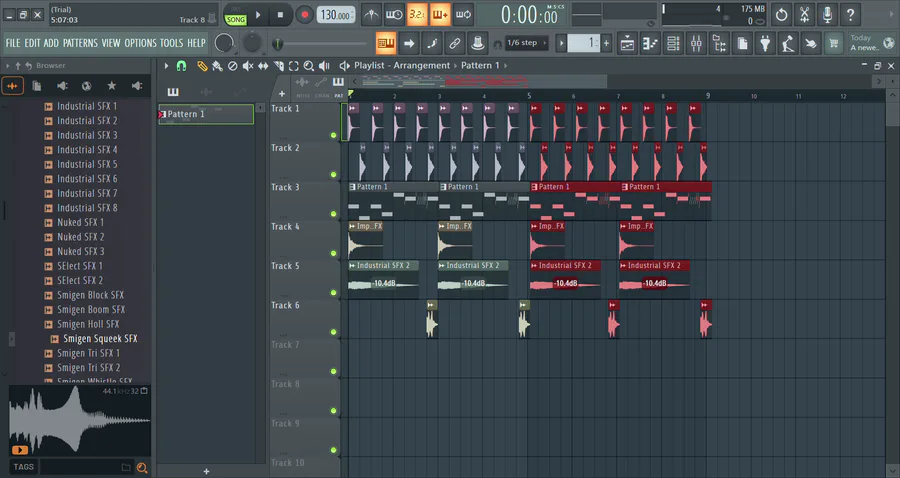Screen dimensions: 900x478
Task: Add a playlist track with plus button
Action: [282, 94]
